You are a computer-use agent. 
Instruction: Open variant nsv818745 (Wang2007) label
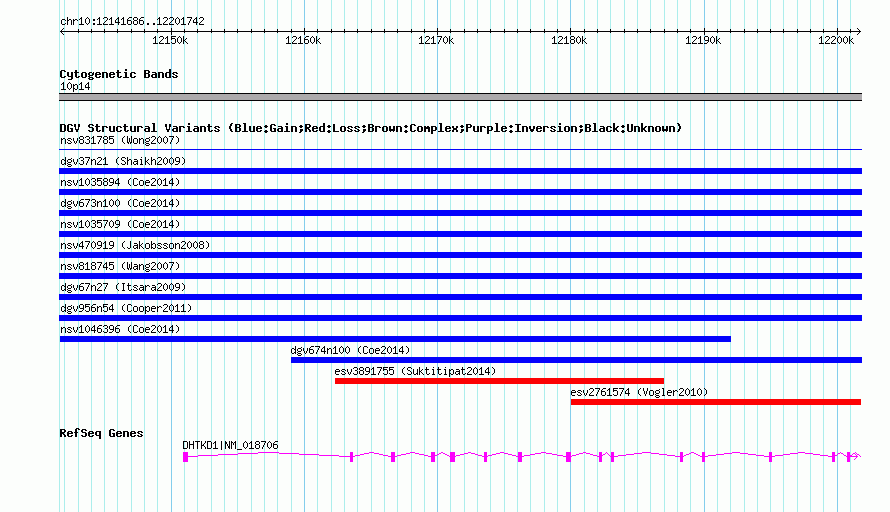pyautogui.click(x=120, y=266)
